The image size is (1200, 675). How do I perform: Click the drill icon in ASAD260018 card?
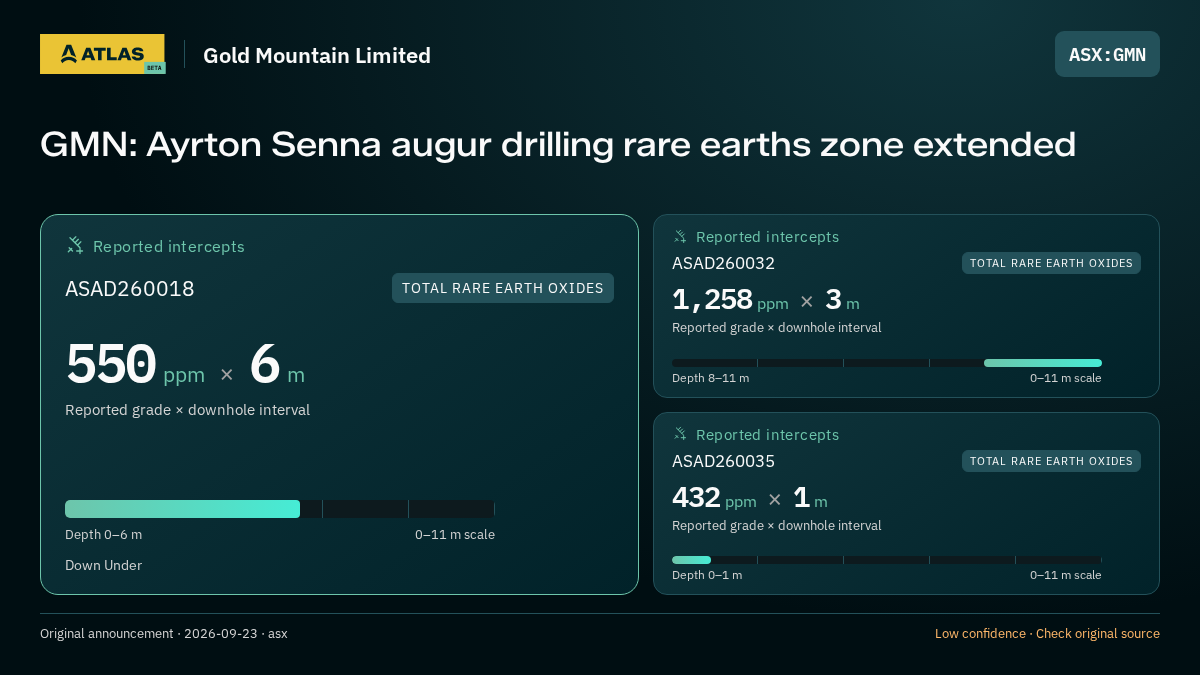pos(75,245)
